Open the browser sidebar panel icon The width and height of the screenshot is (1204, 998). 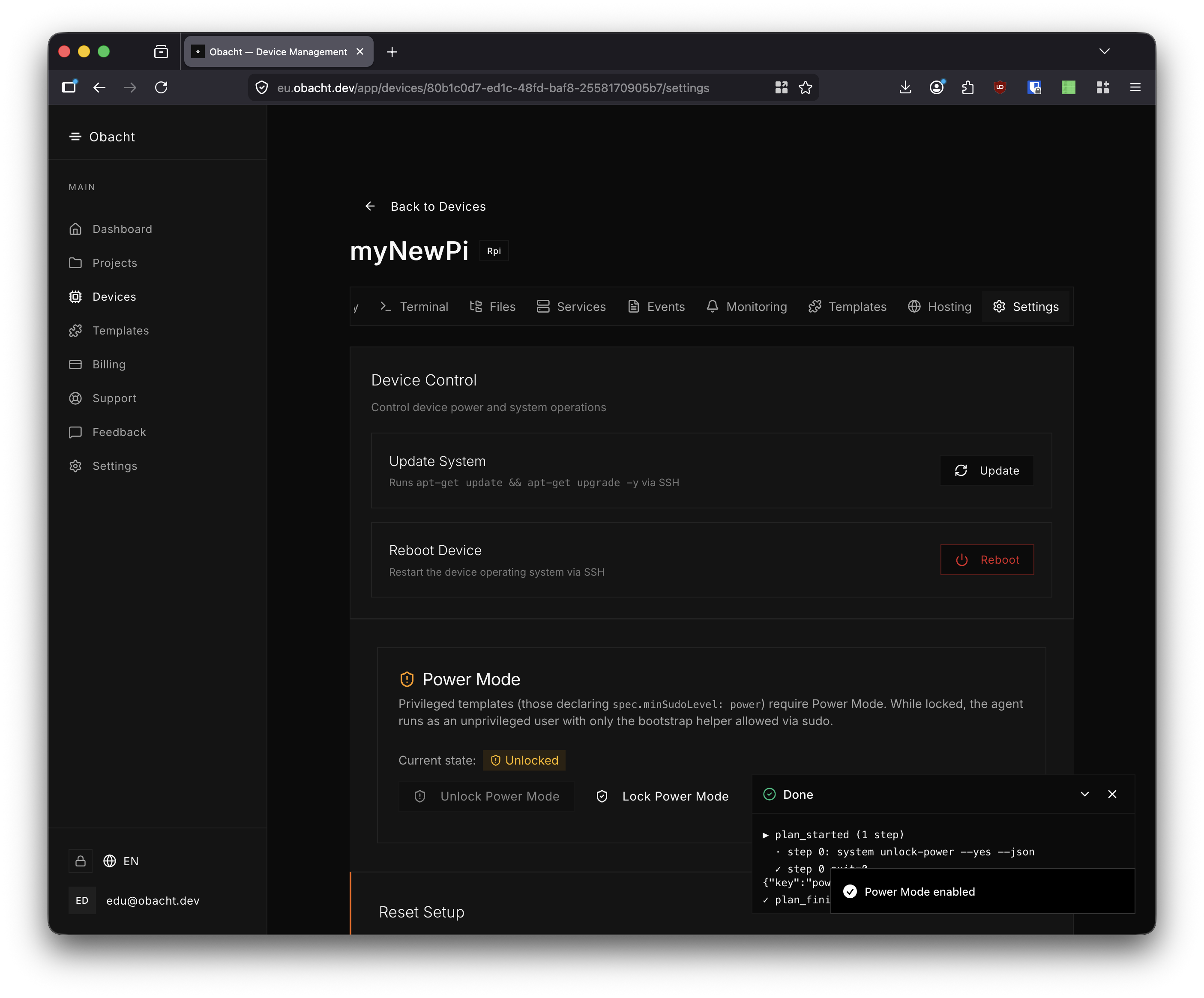(x=69, y=87)
